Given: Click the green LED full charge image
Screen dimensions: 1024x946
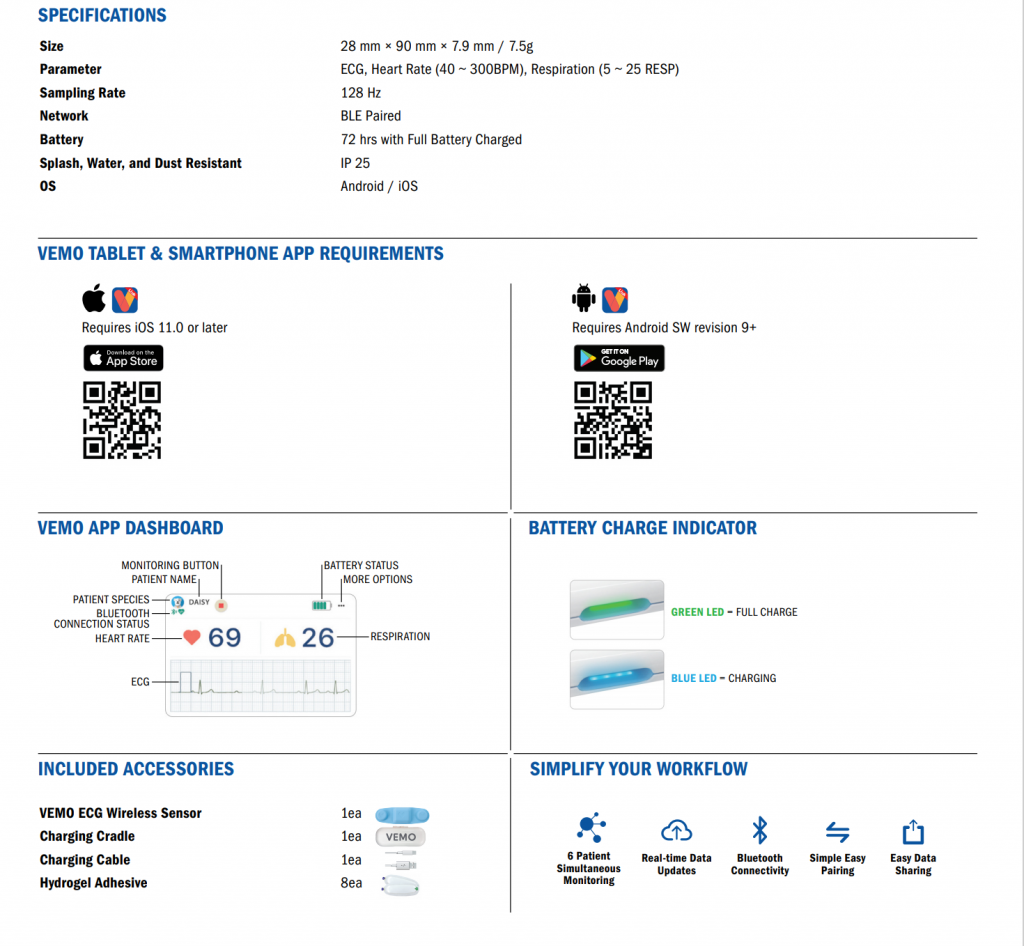Looking at the screenshot, I should [x=616, y=610].
